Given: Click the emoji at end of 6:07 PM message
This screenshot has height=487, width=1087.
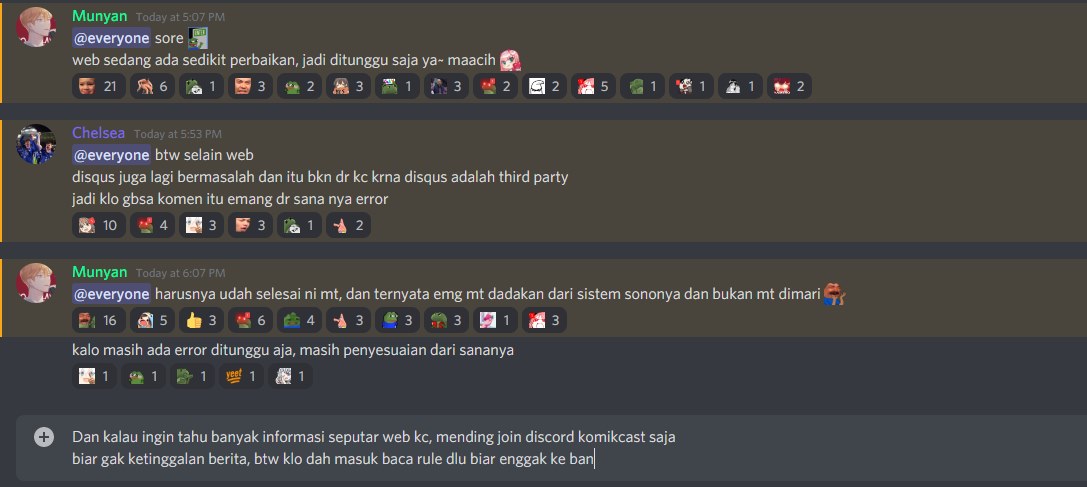Looking at the screenshot, I should click(834, 295).
